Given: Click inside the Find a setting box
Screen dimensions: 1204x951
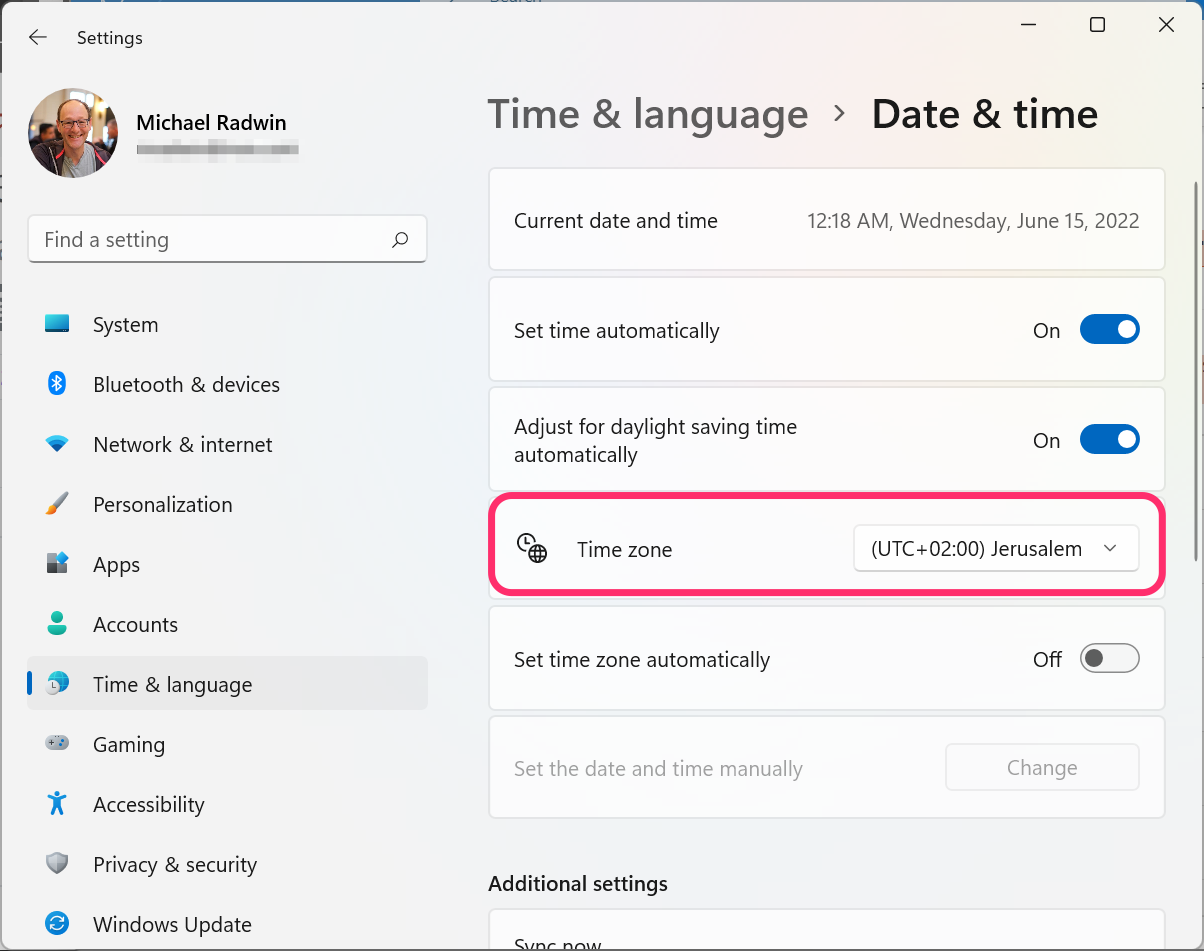Looking at the screenshot, I should coord(227,239).
